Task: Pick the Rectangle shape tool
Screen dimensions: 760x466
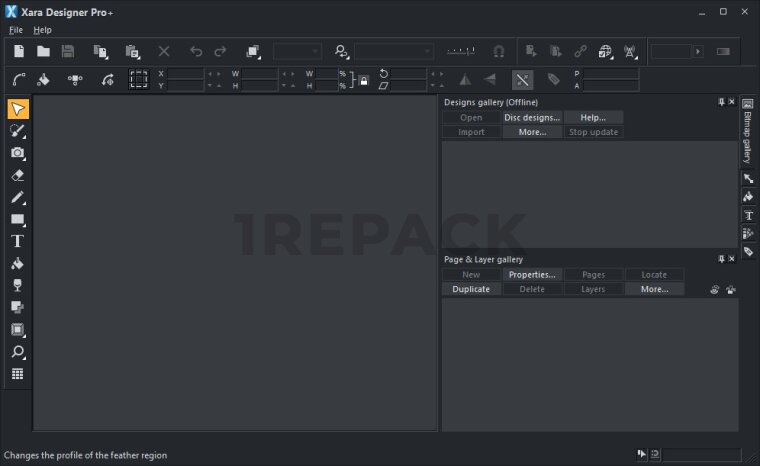Action: (17, 219)
